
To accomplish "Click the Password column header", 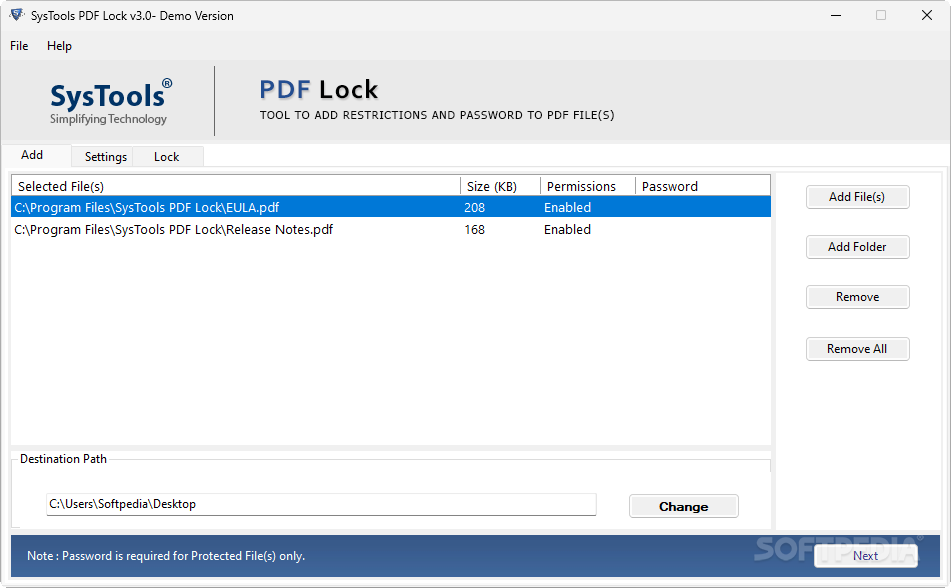I will tap(703, 186).
